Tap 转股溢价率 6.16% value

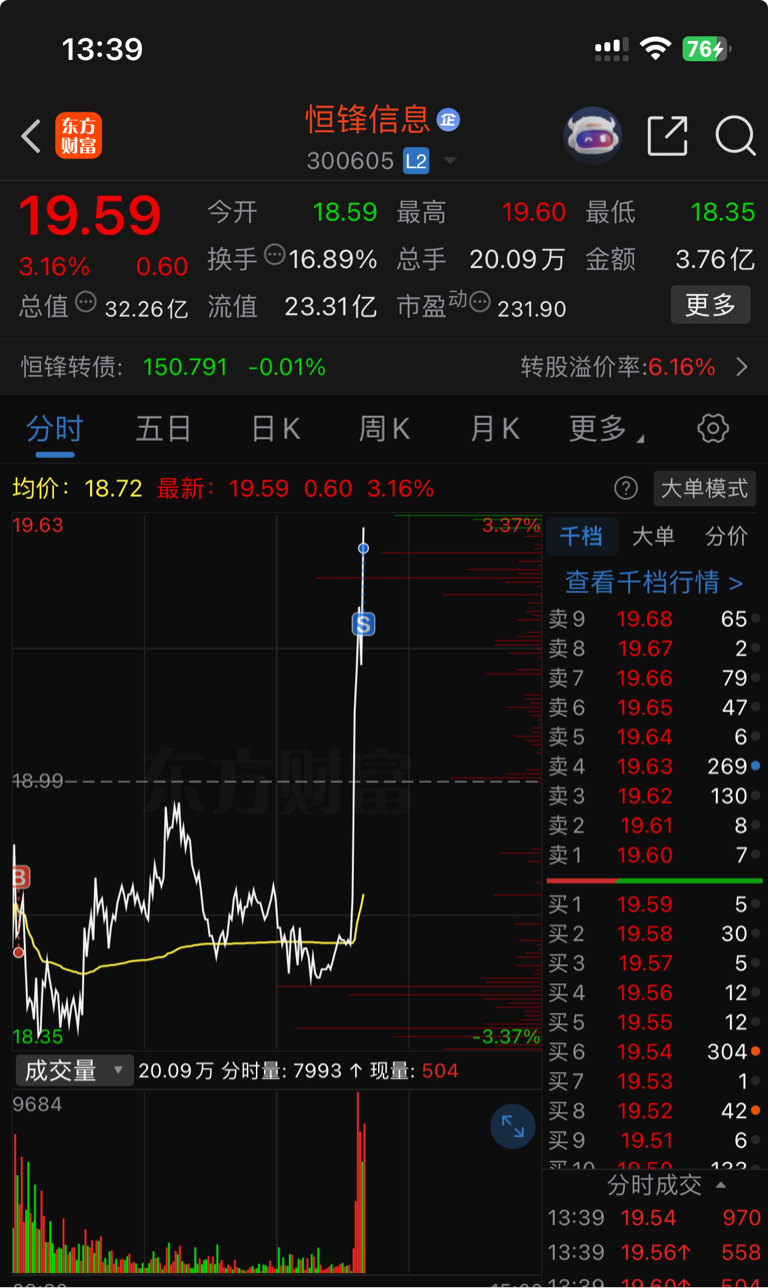pyautogui.click(x=682, y=367)
